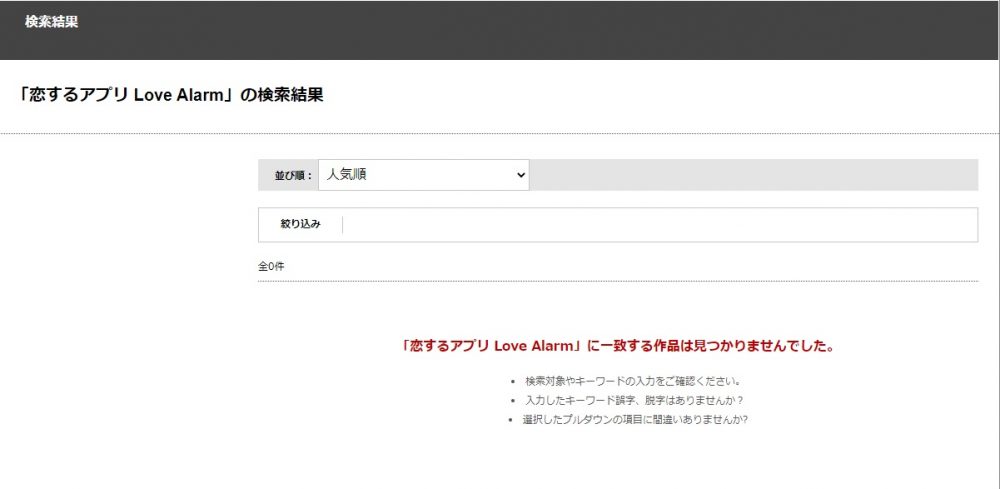Click the tip 検索対象やキーワードの入力をご確認ください

[633, 381]
